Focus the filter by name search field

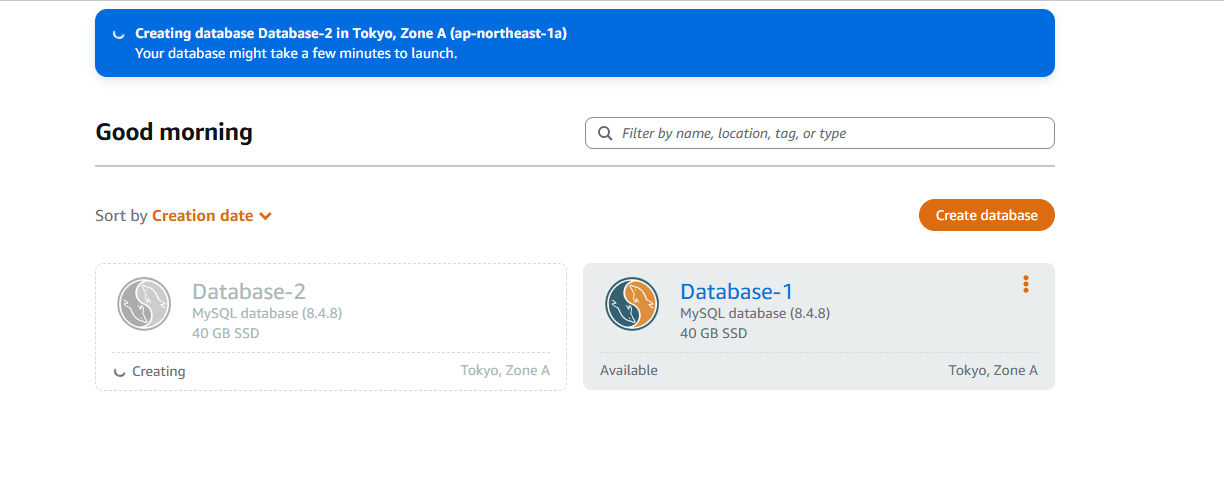click(x=830, y=133)
